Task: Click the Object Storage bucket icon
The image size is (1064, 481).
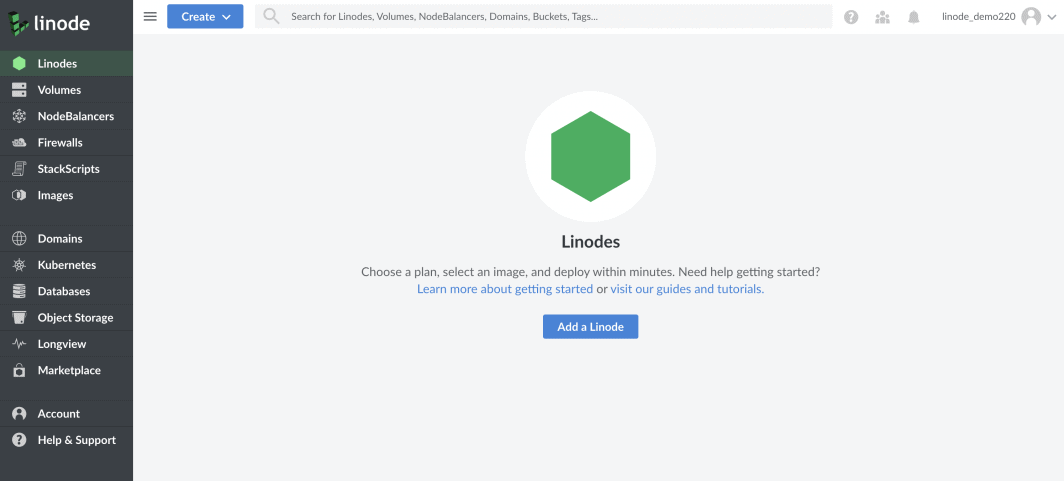Action: coord(18,318)
